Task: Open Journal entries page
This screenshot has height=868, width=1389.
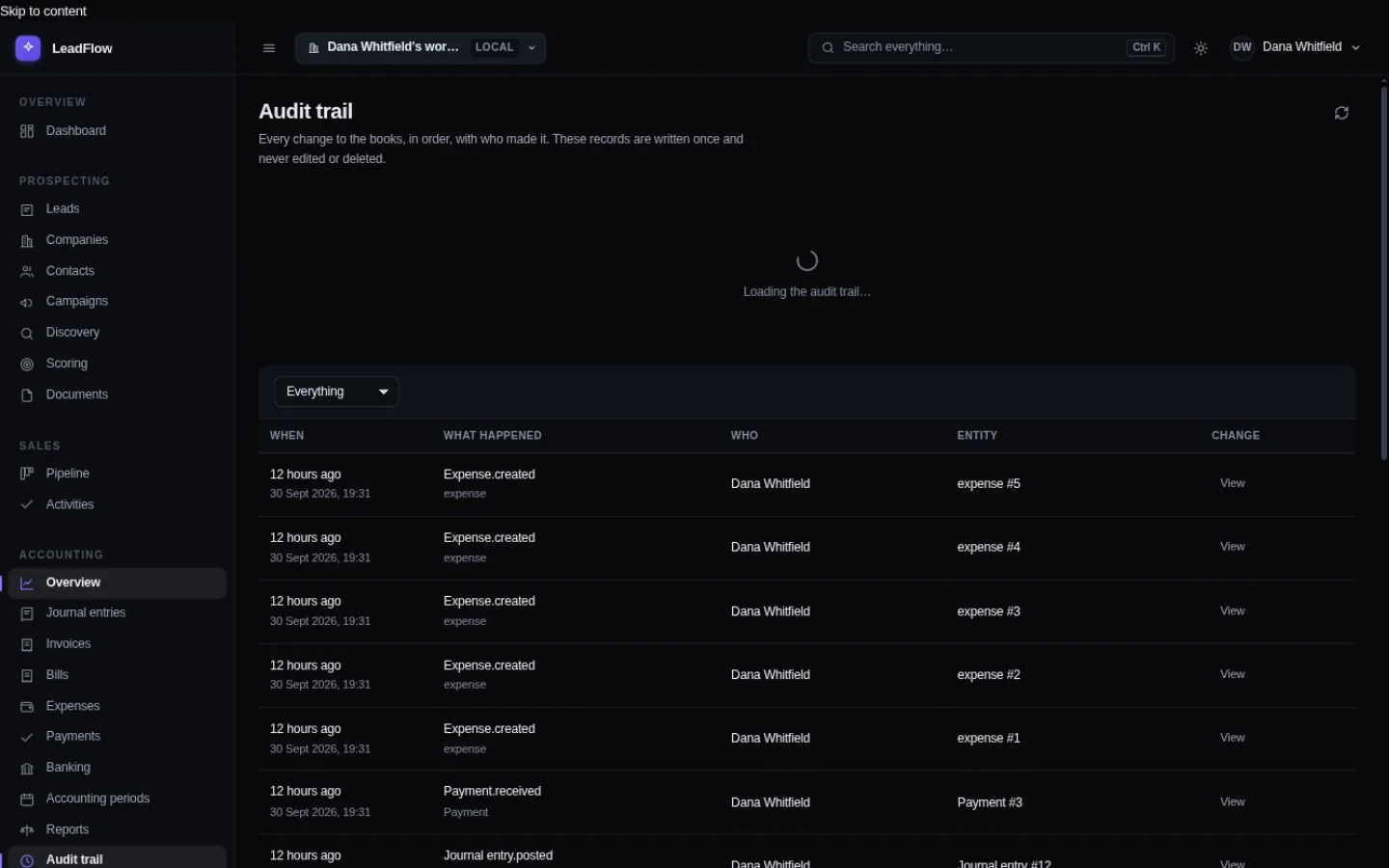Action: coord(118,613)
